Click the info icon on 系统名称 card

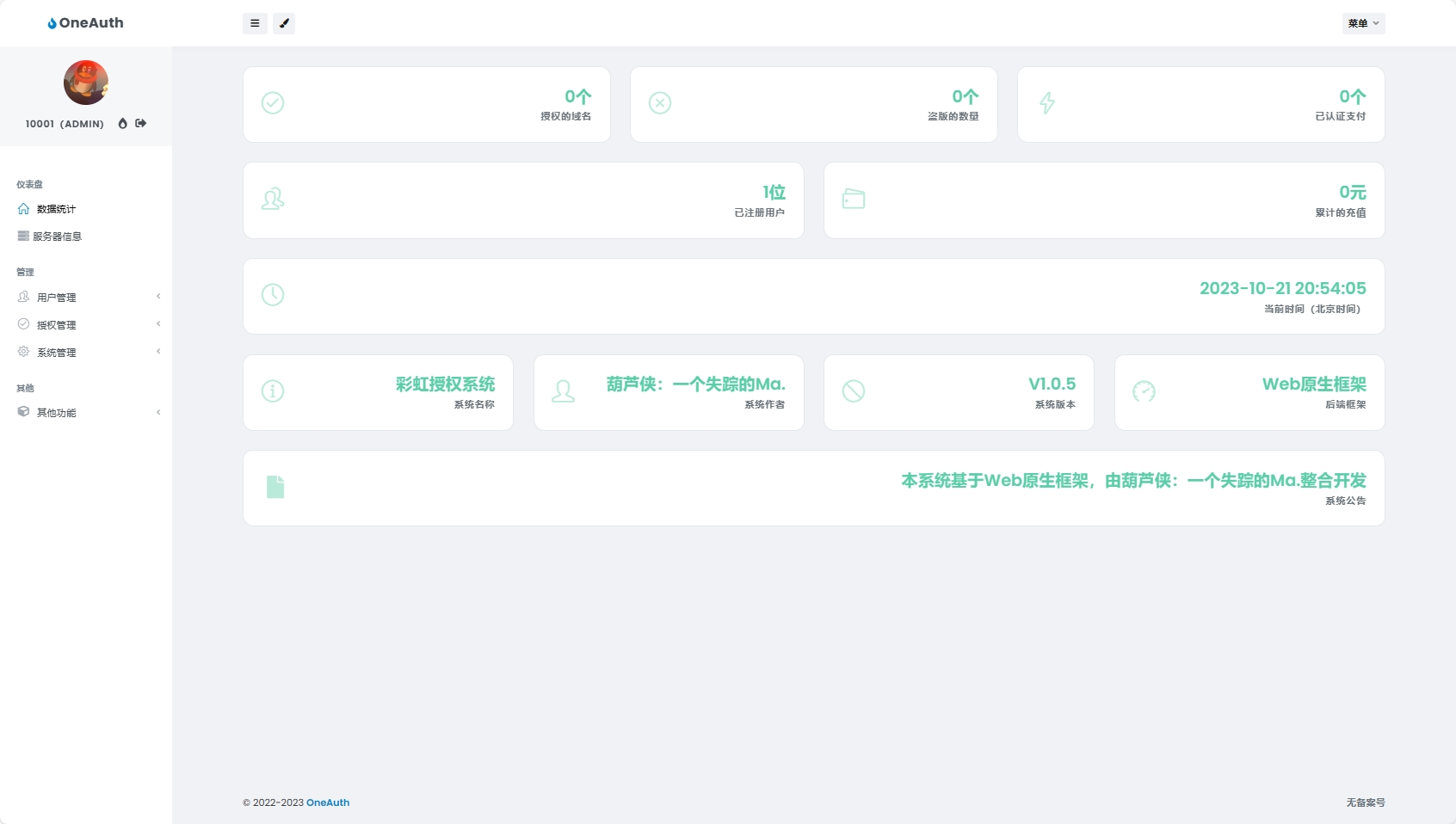(273, 391)
